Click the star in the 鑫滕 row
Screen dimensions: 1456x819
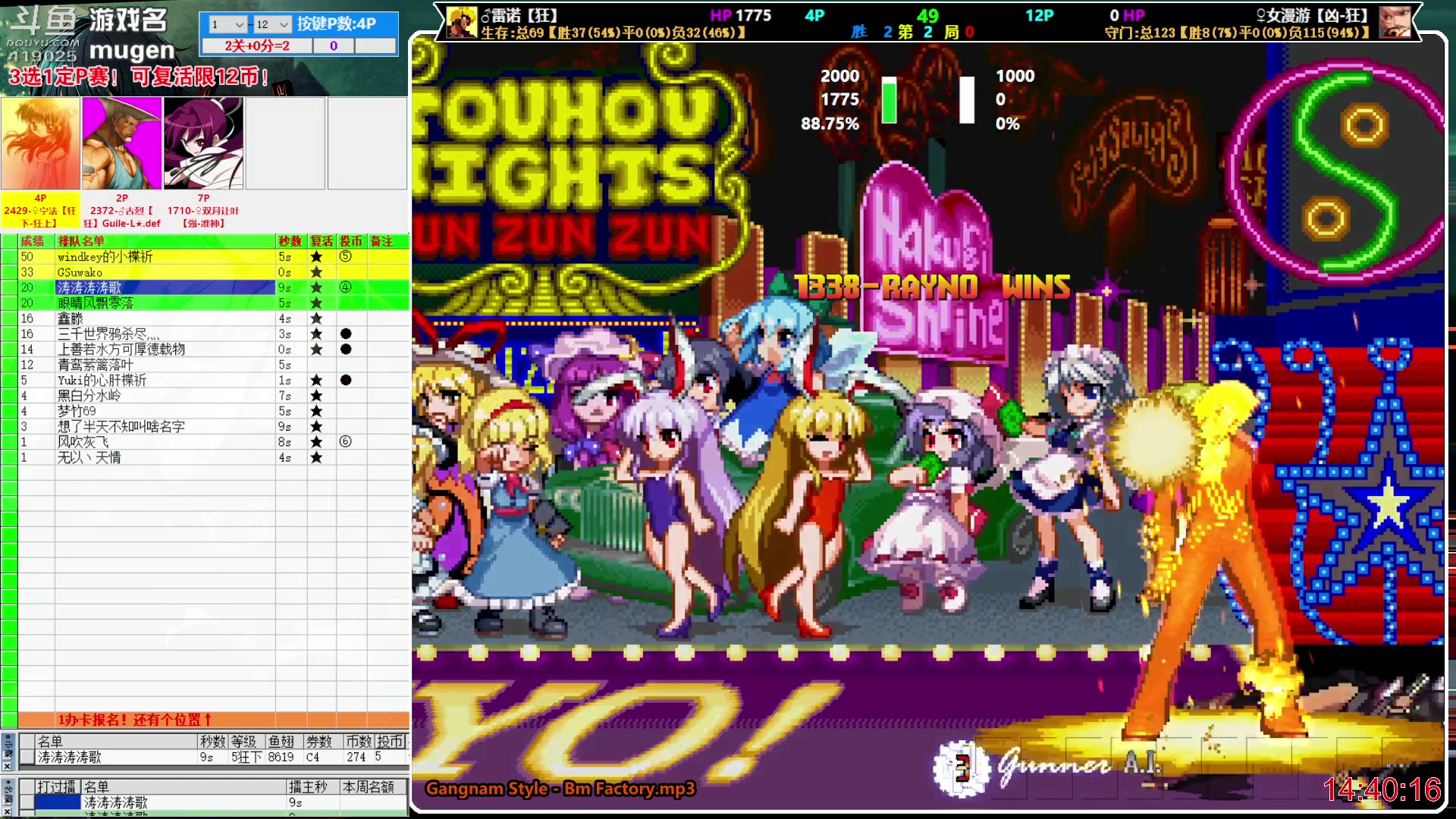(x=316, y=318)
